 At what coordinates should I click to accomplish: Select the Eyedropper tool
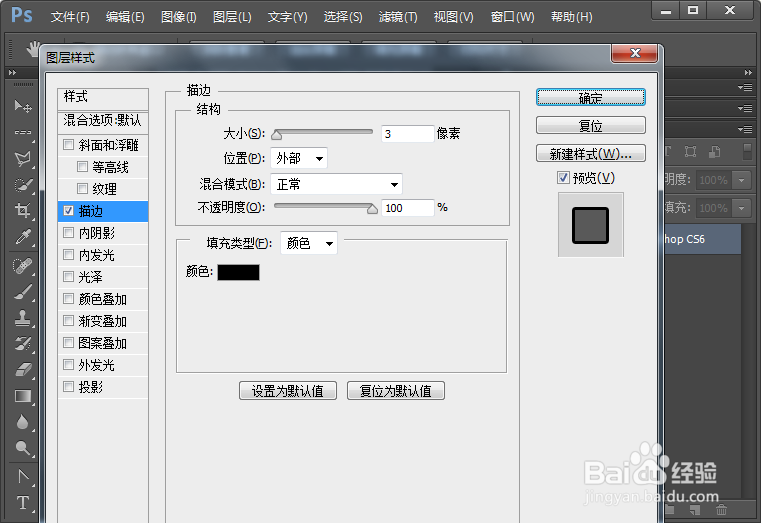22,237
